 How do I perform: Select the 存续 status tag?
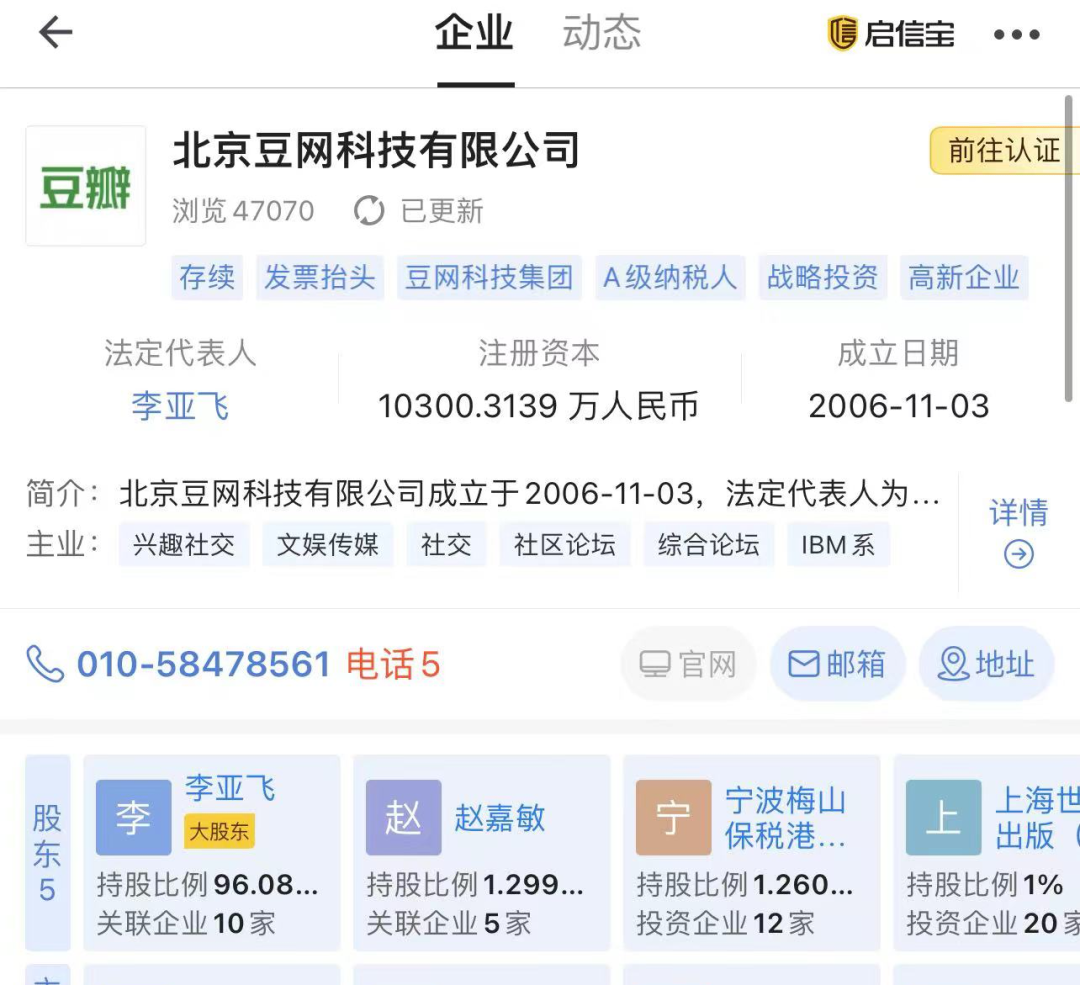point(207,278)
